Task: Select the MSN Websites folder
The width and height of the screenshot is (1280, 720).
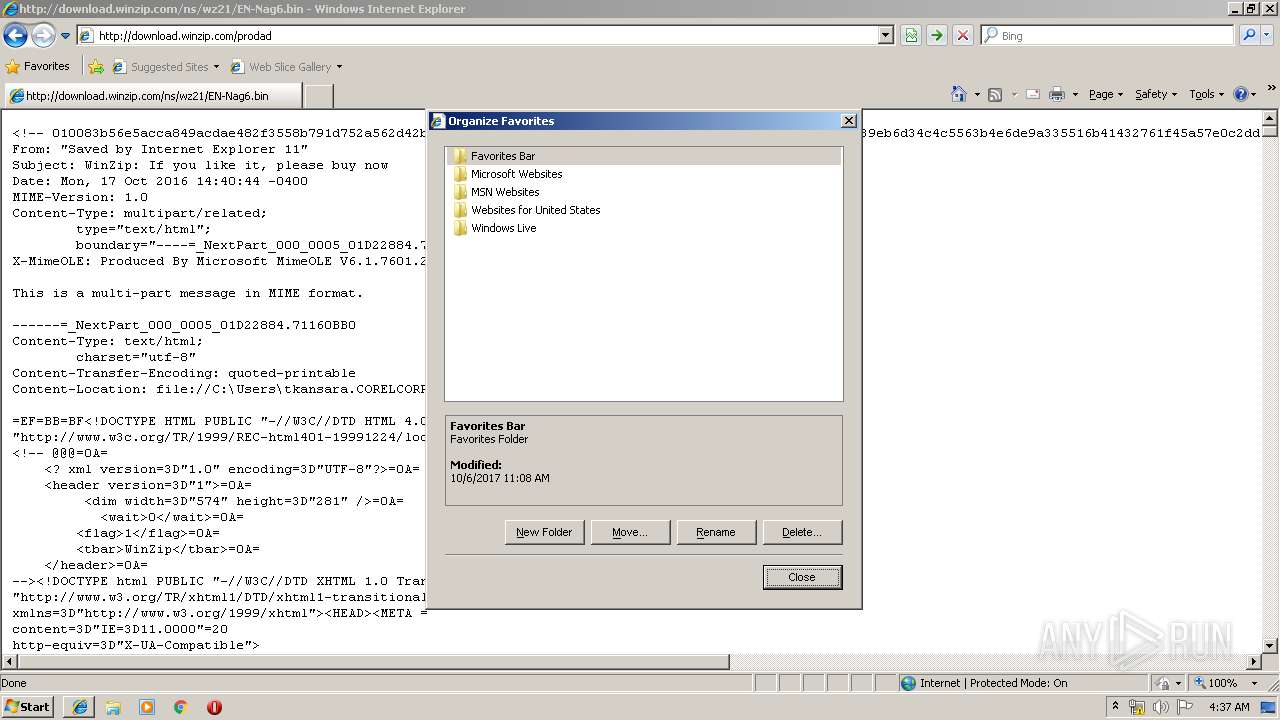Action: [495, 192]
